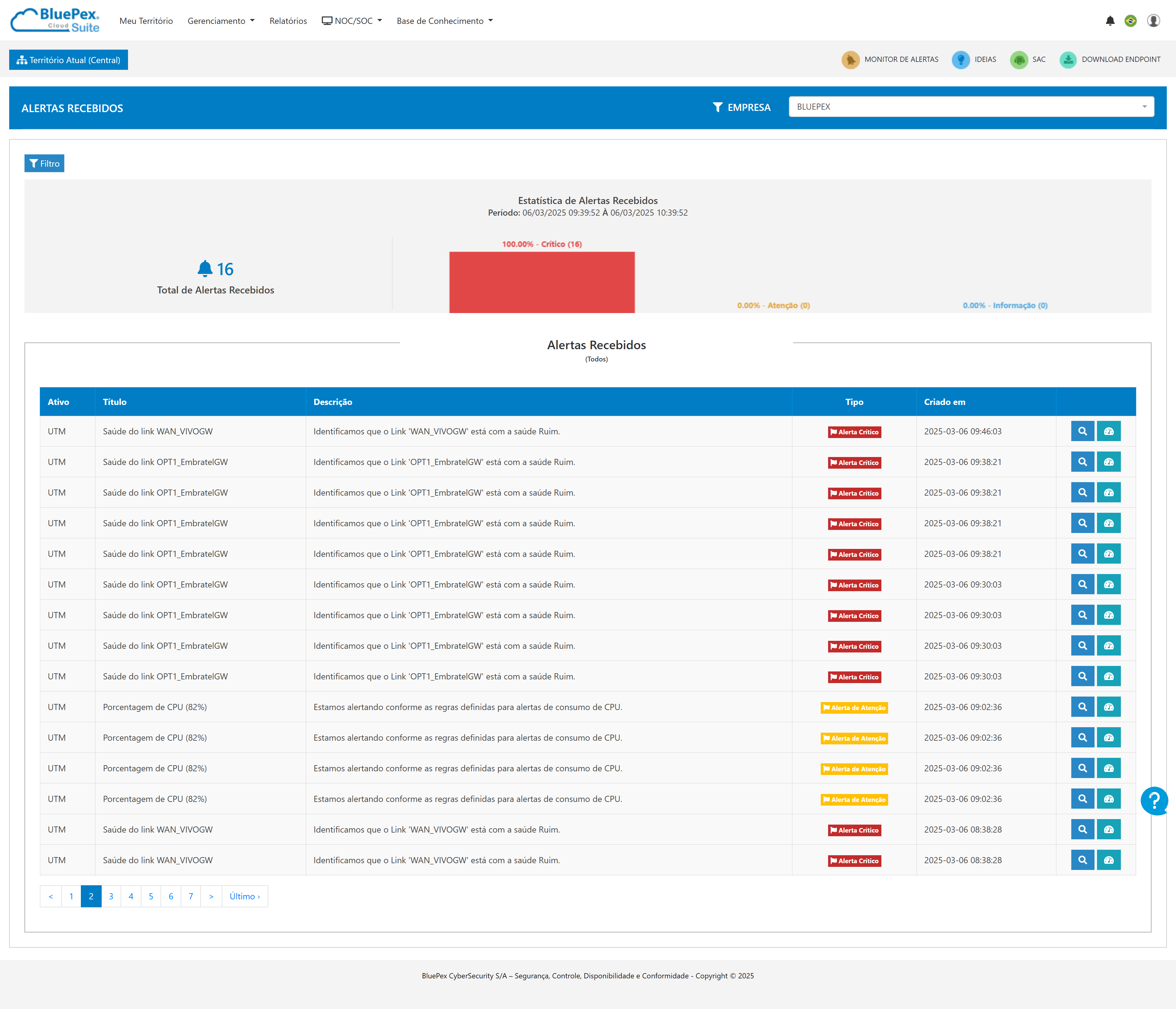The width and height of the screenshot is (1176, 1009).
Task: Click Alerta Crítico badge in 09:46:03 row
Action: tap(854, 432)
